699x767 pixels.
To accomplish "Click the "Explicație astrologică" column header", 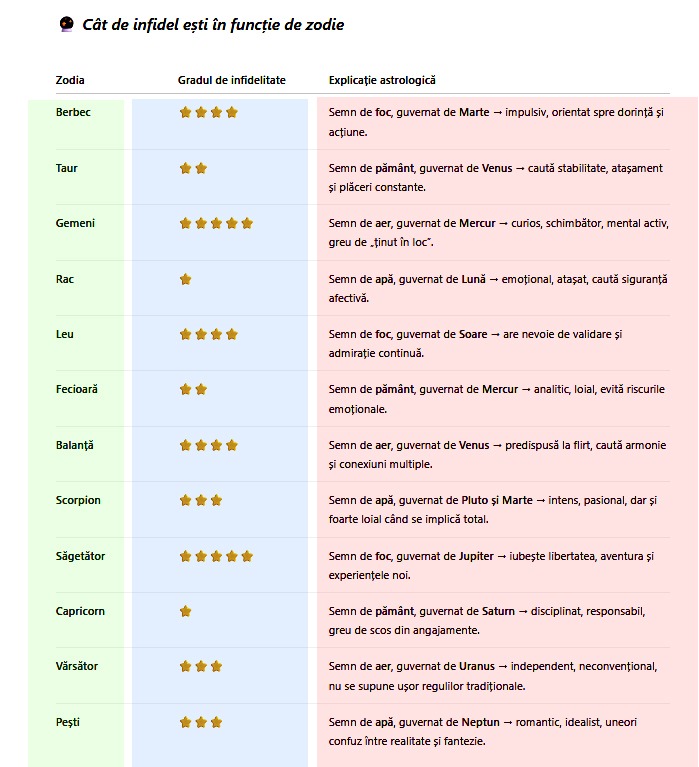I will pyautogui.click(x=382, y=80).
